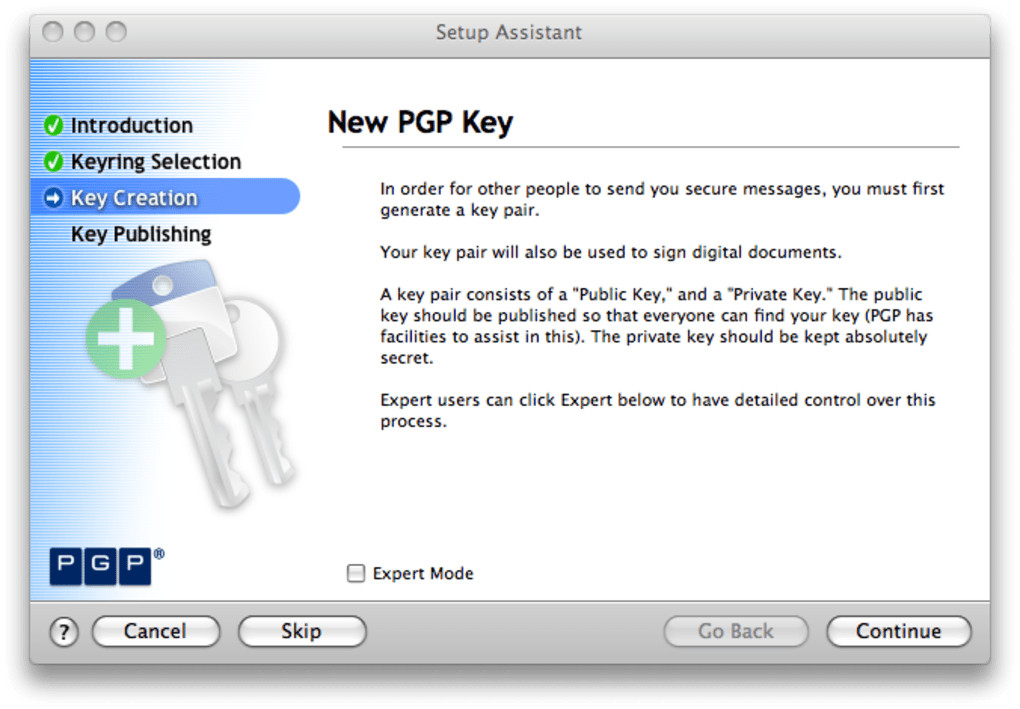Click the blue arrow icon beside Key Creation

54,198
